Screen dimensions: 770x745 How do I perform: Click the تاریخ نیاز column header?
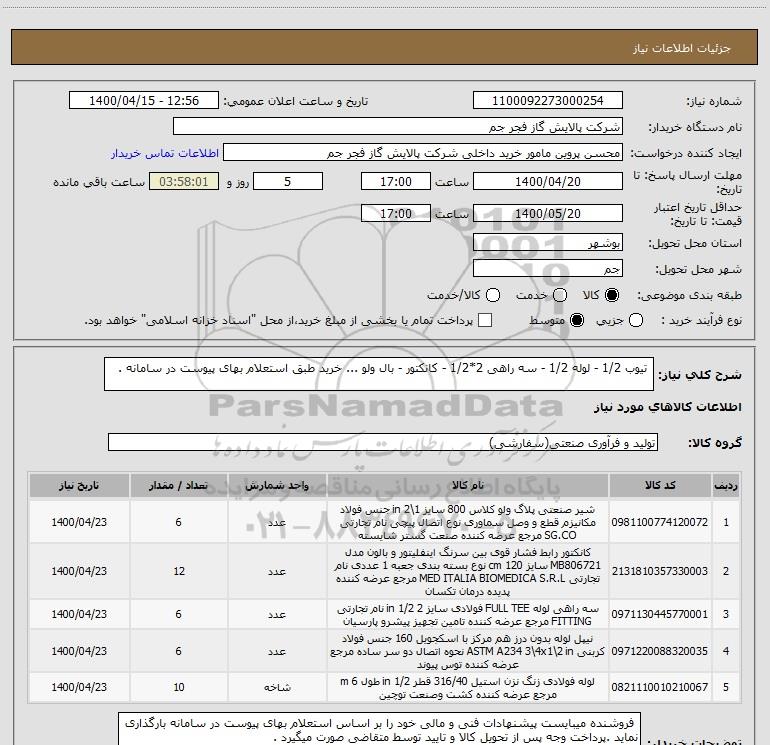click(79, 486)
